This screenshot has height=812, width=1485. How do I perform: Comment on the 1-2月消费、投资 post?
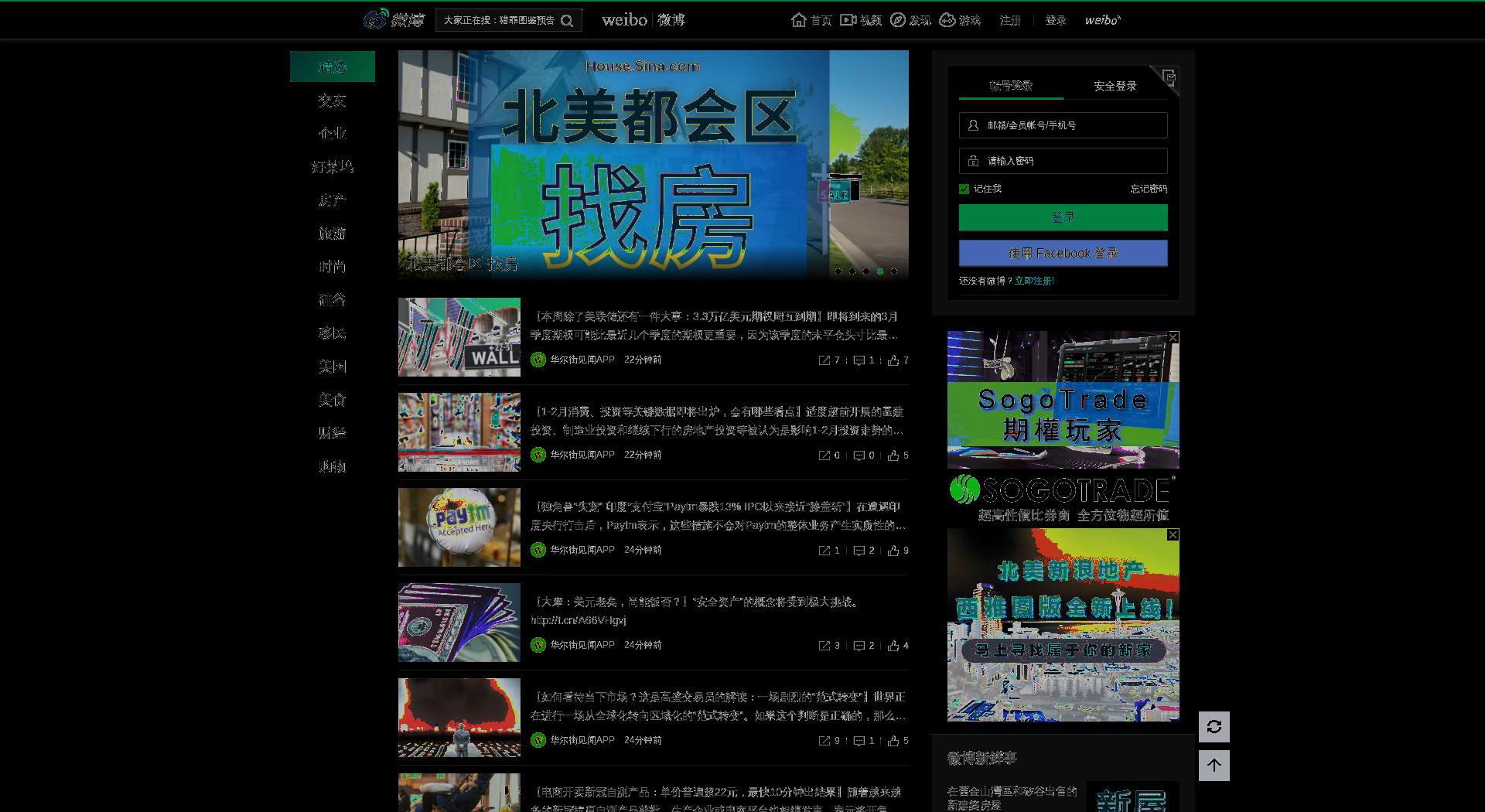tap(863, 455)
